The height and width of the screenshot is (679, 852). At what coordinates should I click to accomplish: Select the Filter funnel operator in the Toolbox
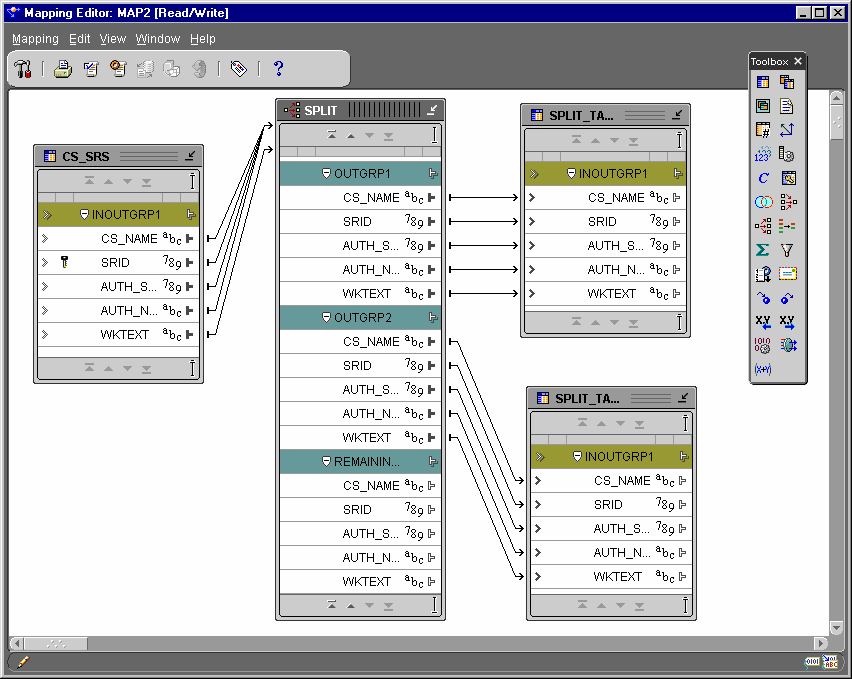click(787, 250)
